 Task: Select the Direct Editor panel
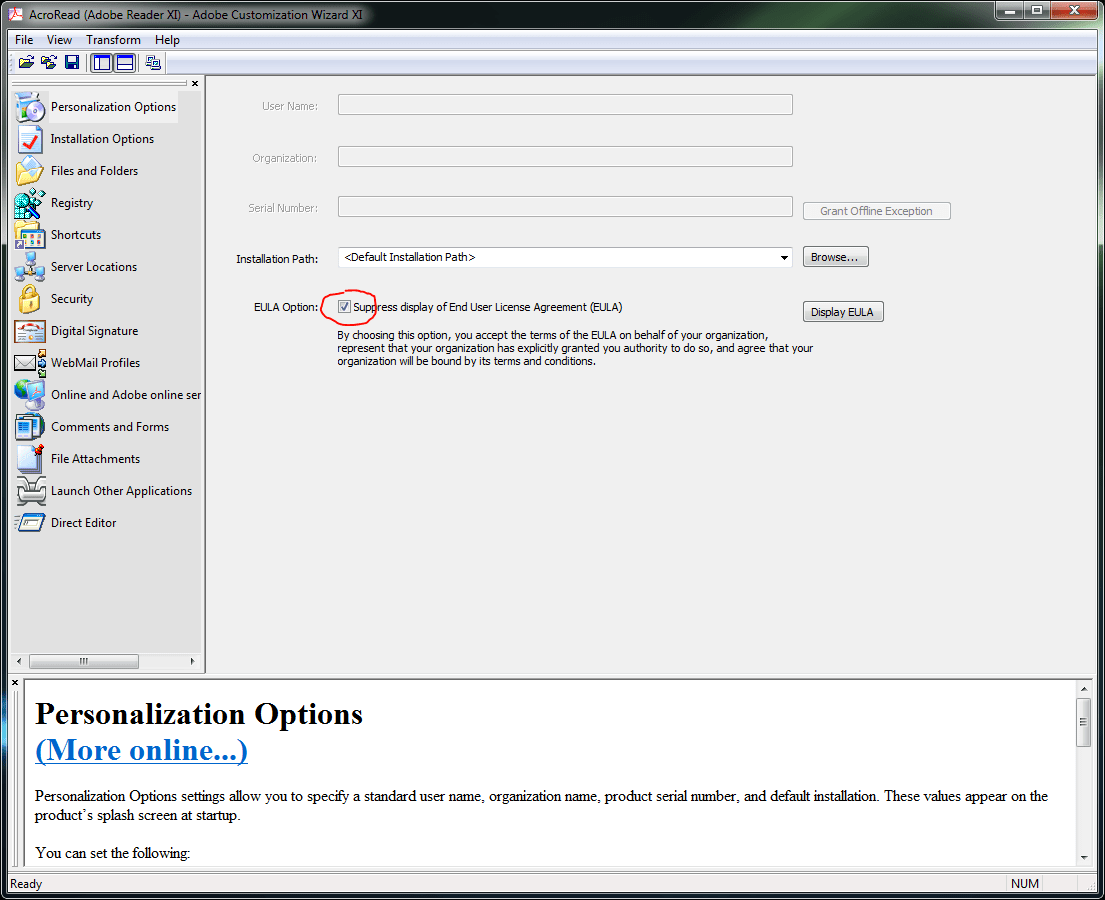pos(84,522)
